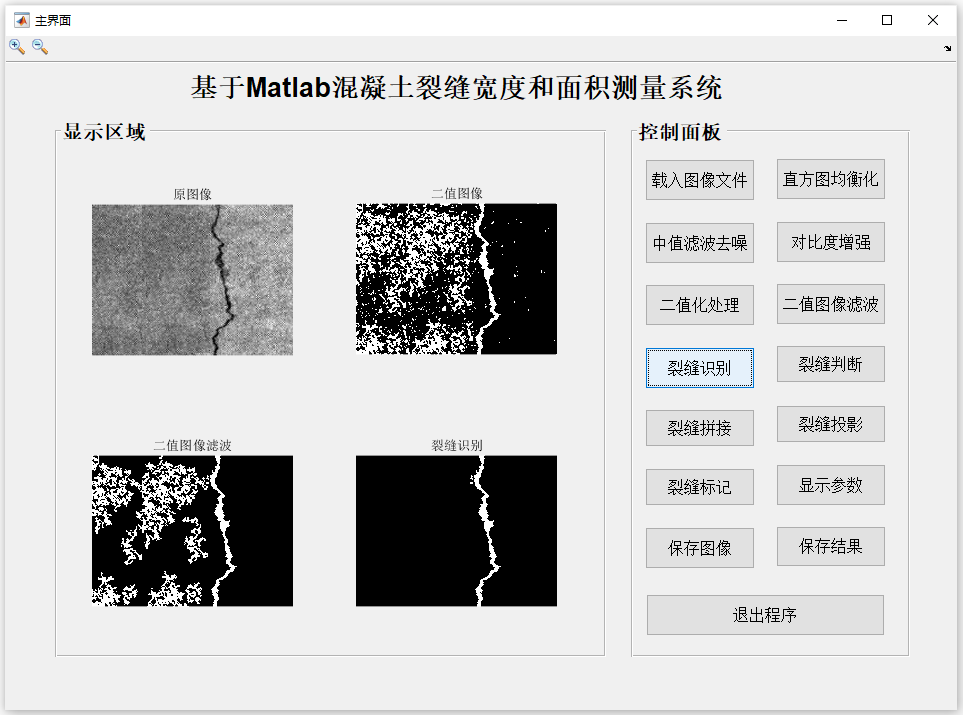Click the 二值图像滤波 axes title text
This screenshot has height=715, width=963.
point(192,445)
